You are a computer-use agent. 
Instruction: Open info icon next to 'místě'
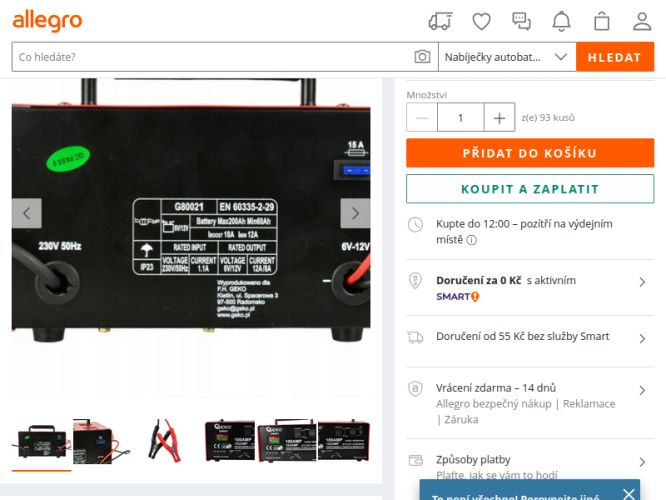471,240
